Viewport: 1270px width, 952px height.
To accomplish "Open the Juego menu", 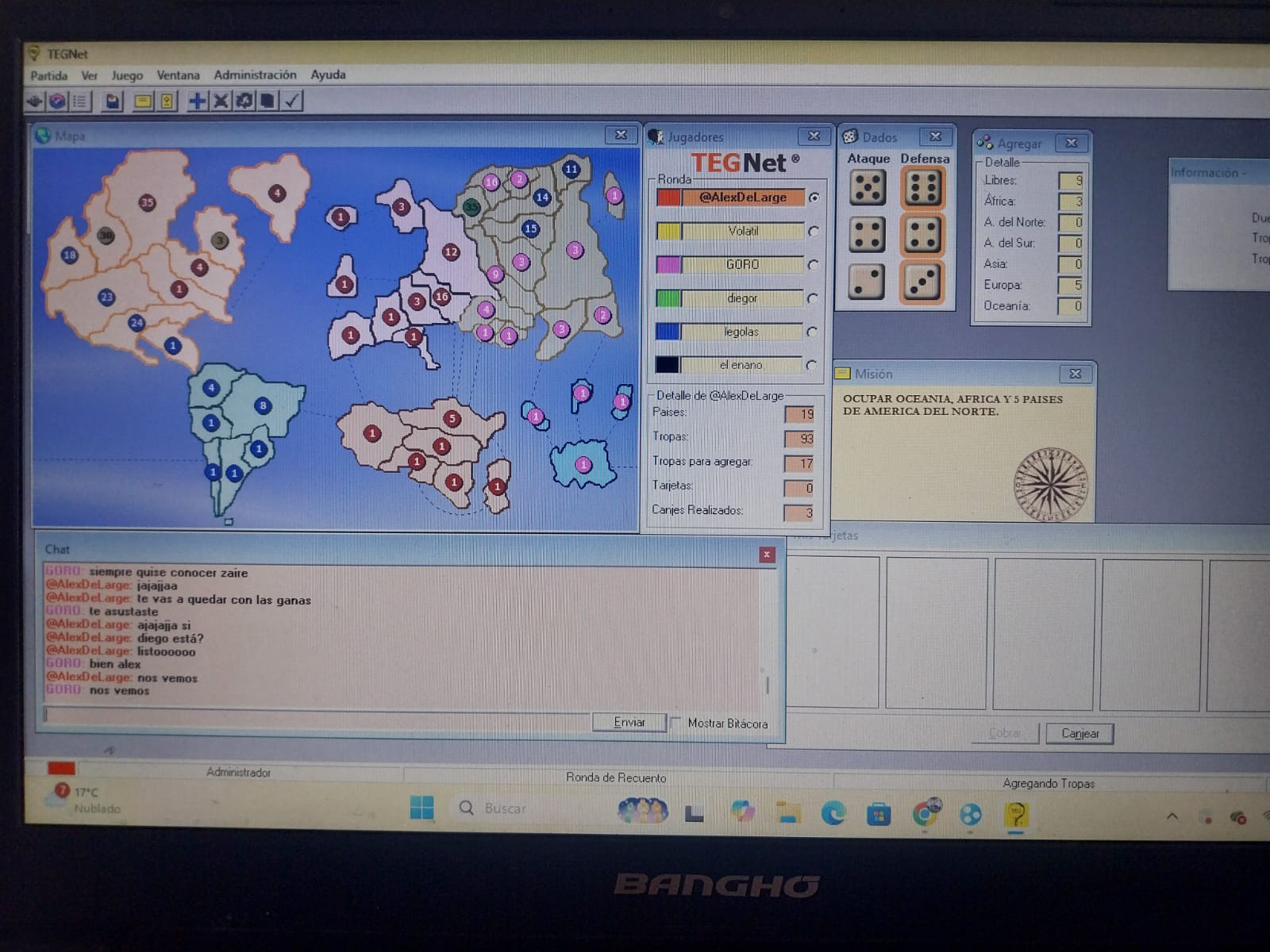I will coord(127,75).
